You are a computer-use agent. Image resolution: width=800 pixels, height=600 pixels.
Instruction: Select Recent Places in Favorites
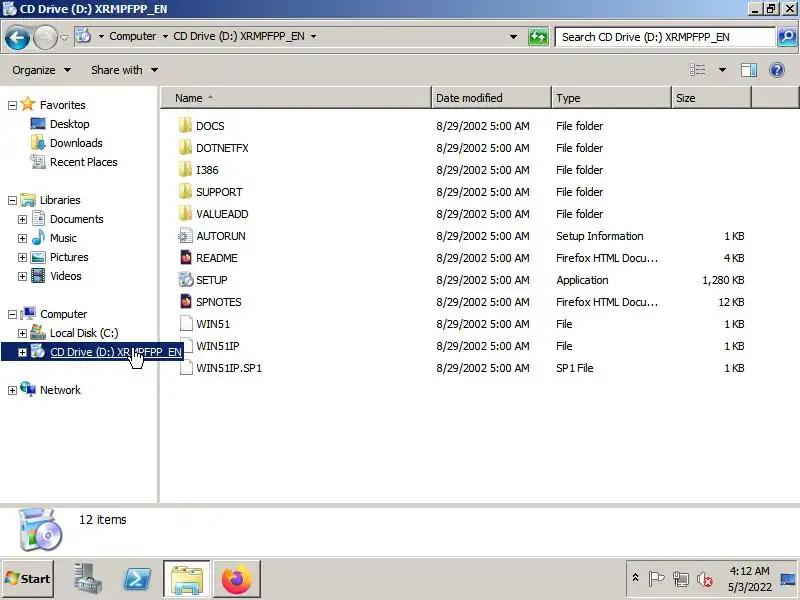(83, 162)
